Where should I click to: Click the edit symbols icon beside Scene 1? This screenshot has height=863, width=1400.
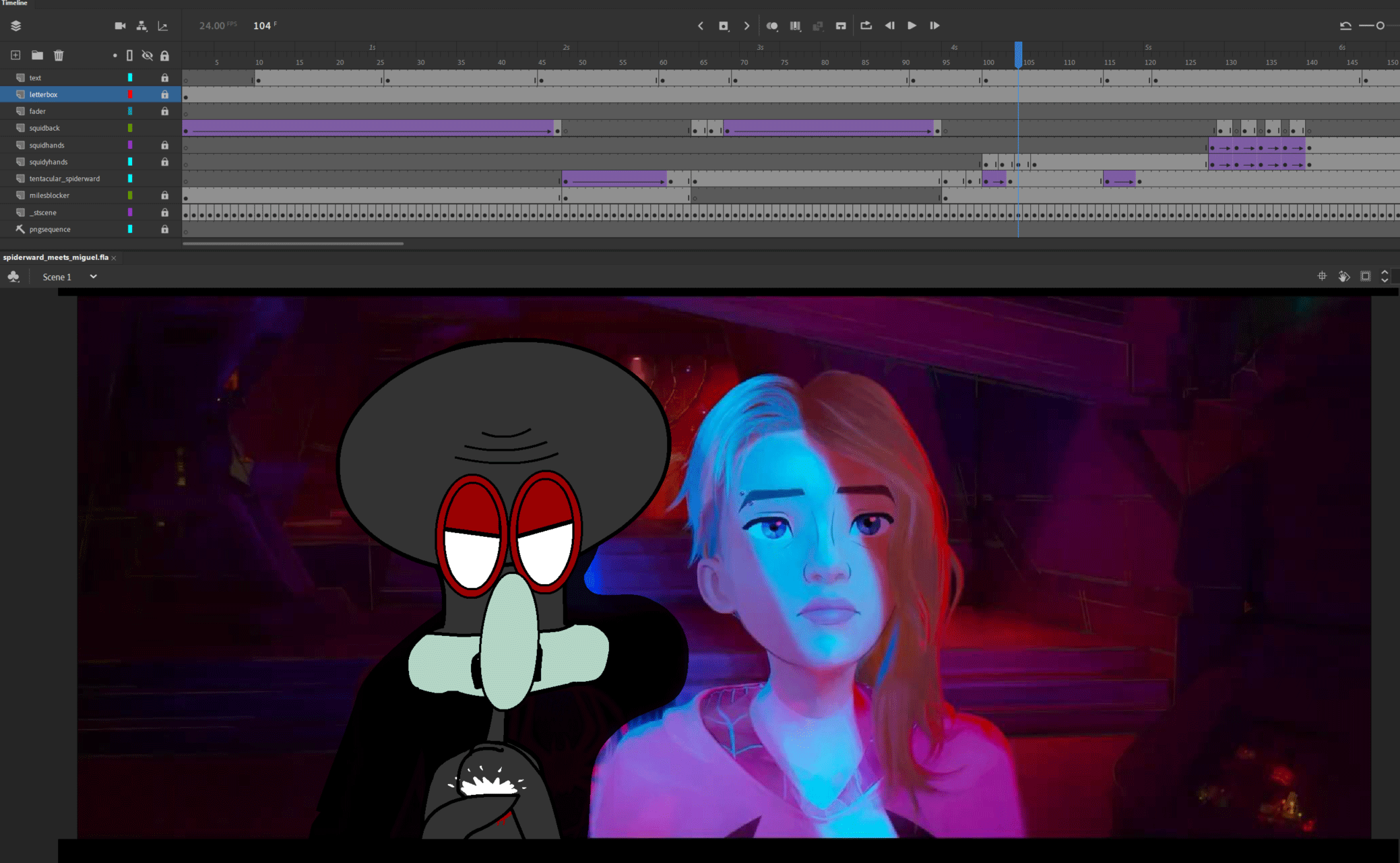pyautogui.click(x=13, y=277)
